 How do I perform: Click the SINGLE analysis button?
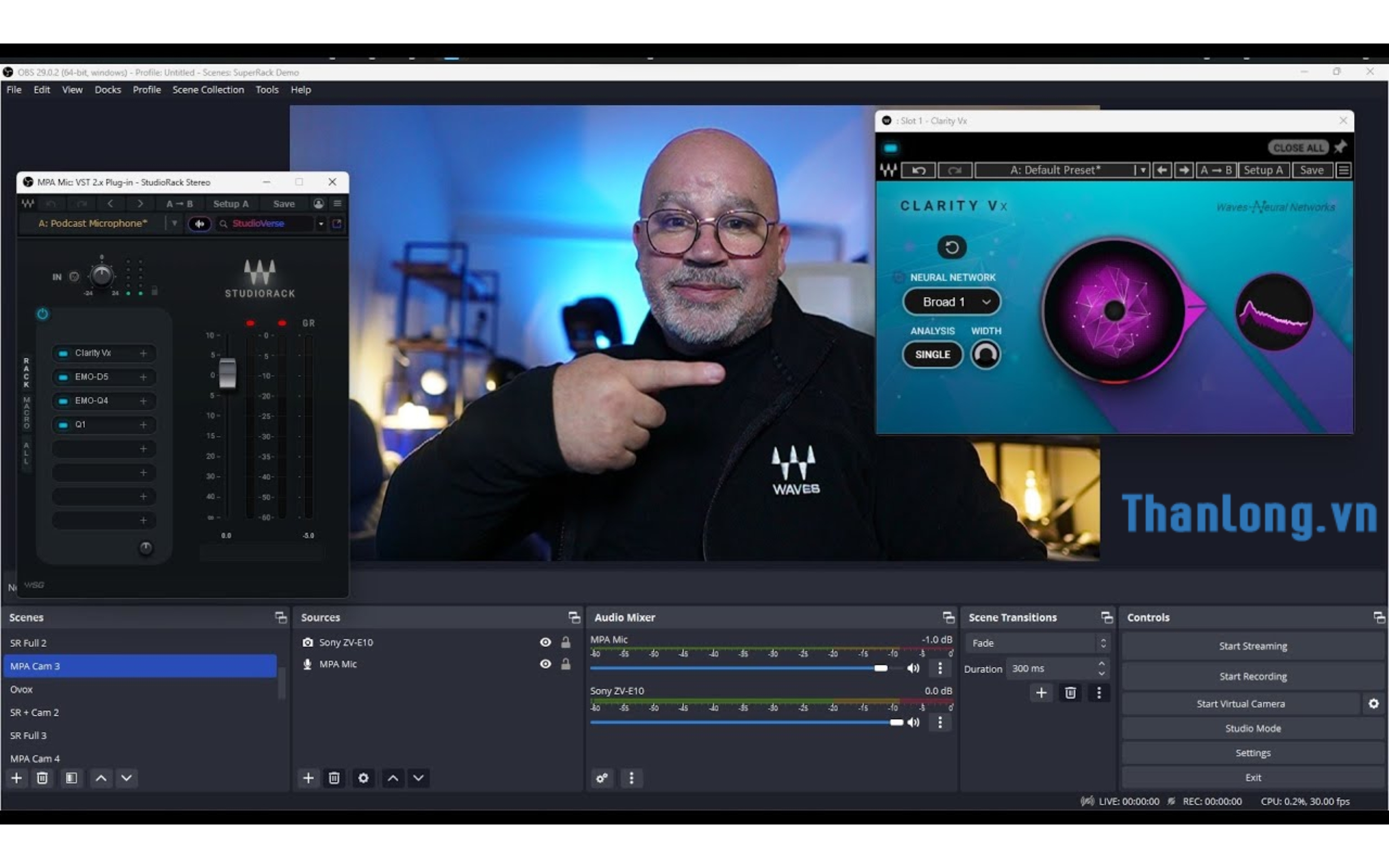(932, 354)
